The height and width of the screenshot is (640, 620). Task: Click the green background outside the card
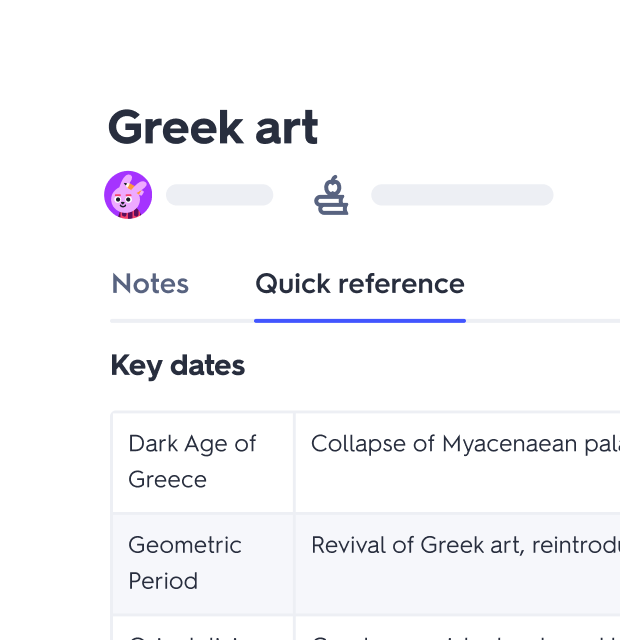click(x=25, y=300)
